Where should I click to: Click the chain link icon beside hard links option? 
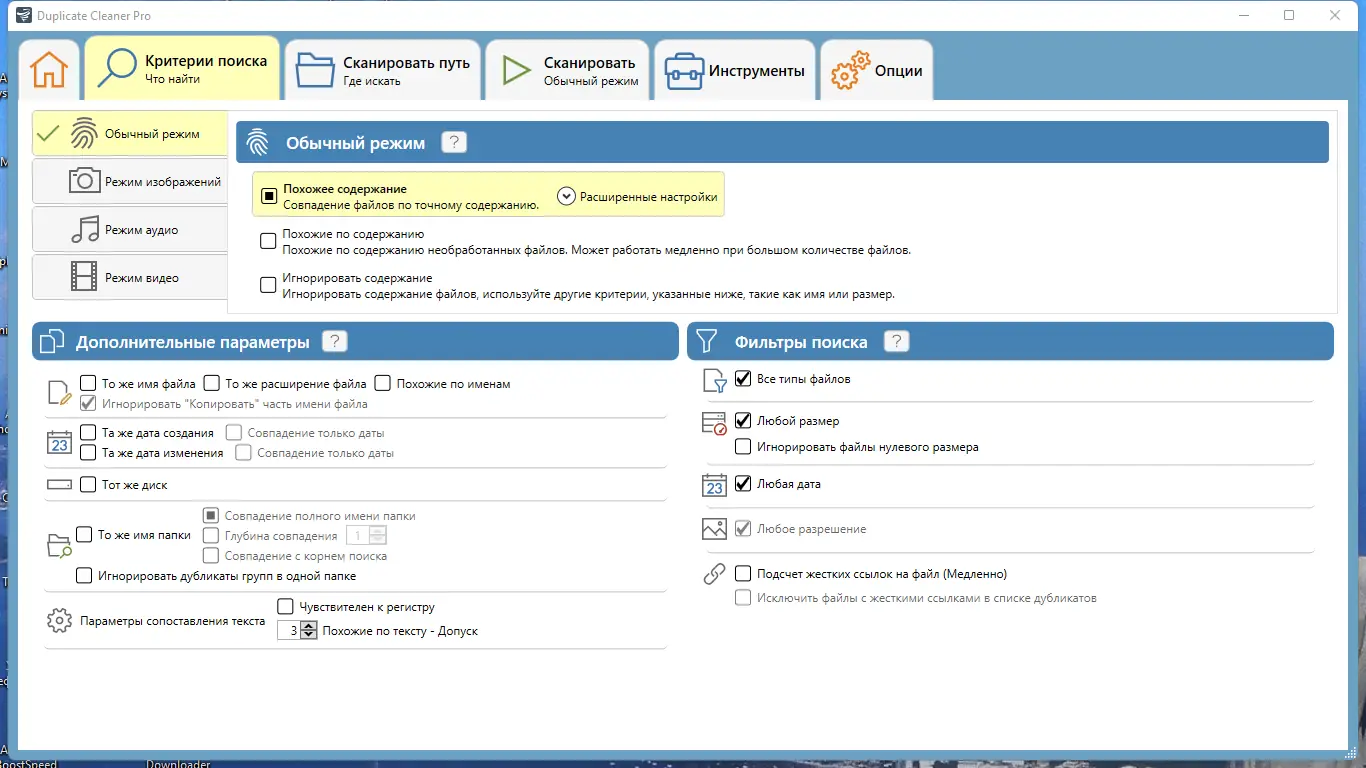(714, 574)
